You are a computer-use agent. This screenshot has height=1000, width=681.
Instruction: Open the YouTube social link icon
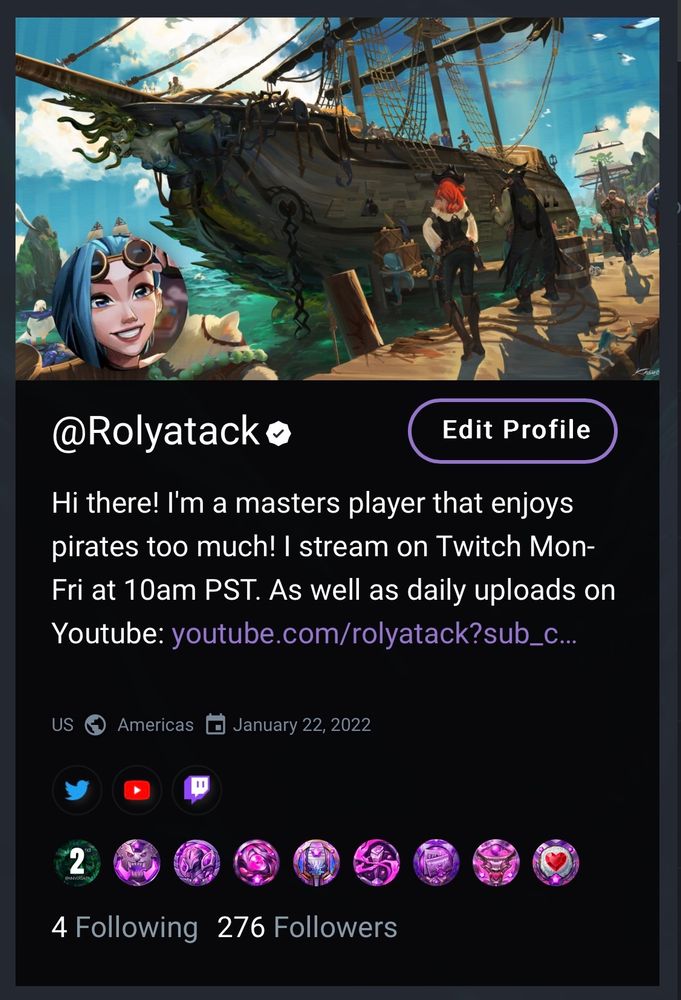[x=136, y=790]
